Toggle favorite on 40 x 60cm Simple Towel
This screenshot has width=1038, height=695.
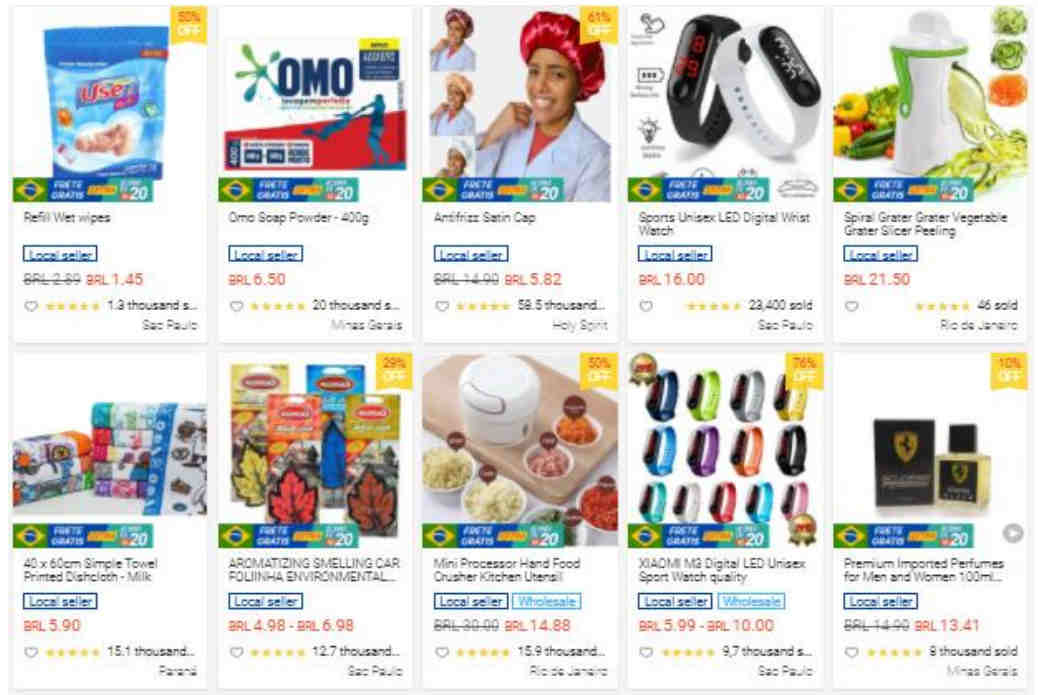(x=30, y=652)
